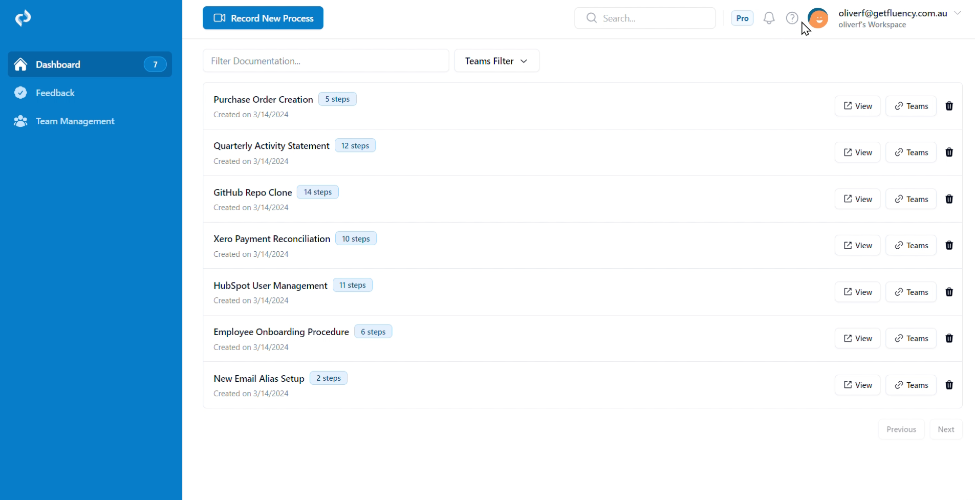View the HubSpot User Management document

857,292
